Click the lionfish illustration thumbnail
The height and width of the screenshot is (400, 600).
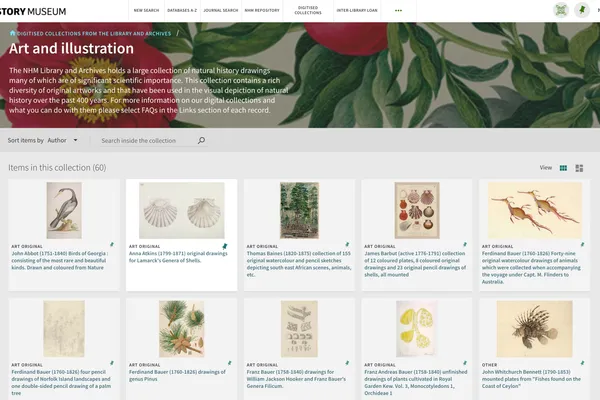tap(535, 329)
